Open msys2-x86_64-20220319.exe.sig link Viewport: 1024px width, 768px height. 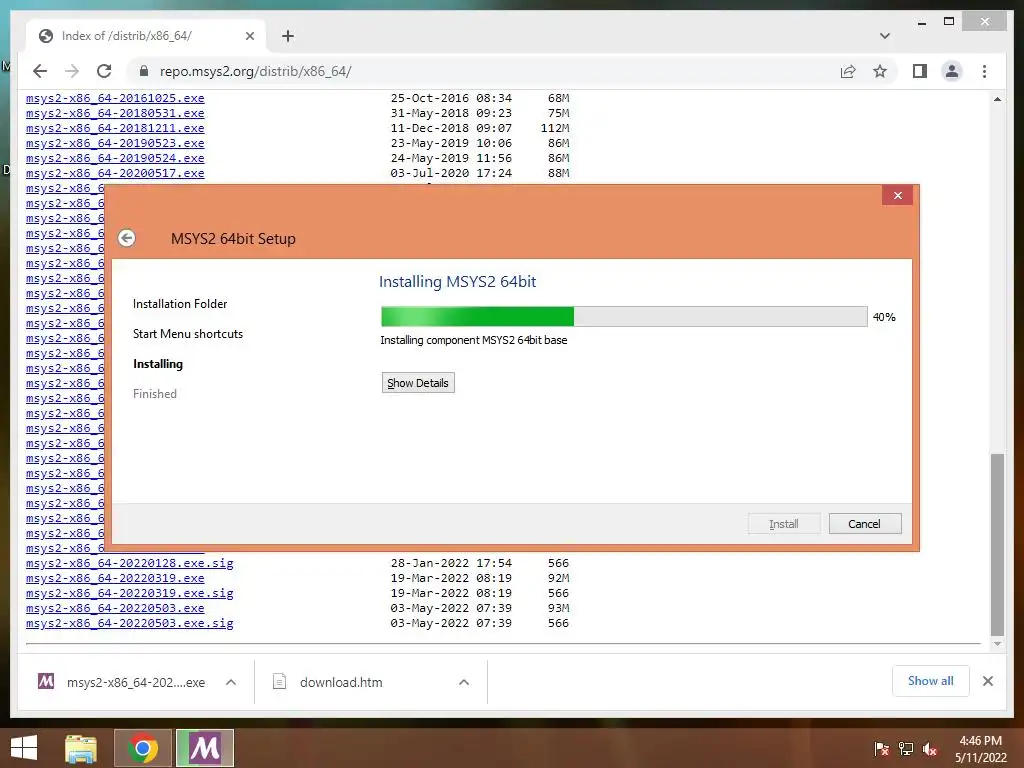129,593
